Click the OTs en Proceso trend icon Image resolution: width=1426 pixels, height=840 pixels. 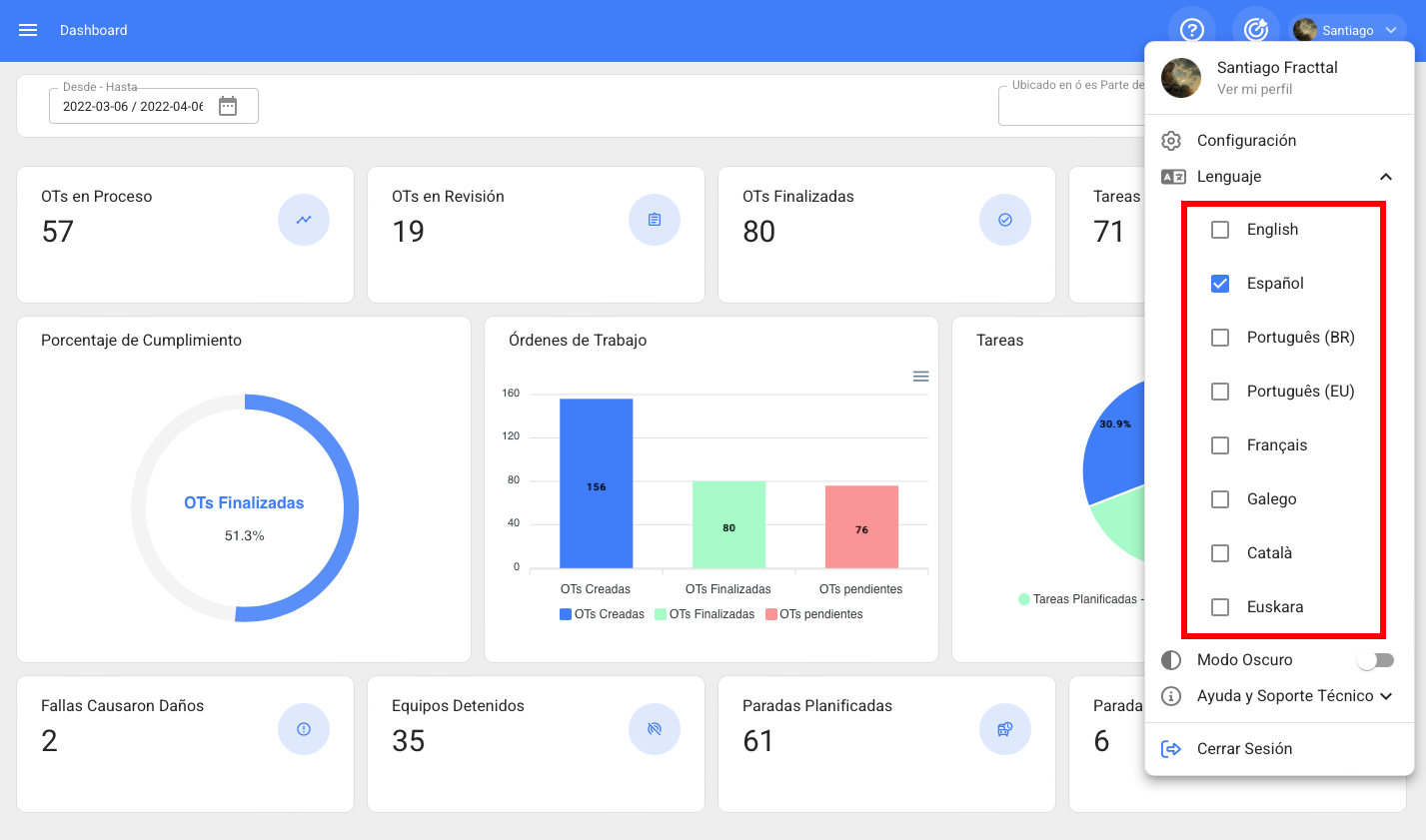tap(304, 220)
